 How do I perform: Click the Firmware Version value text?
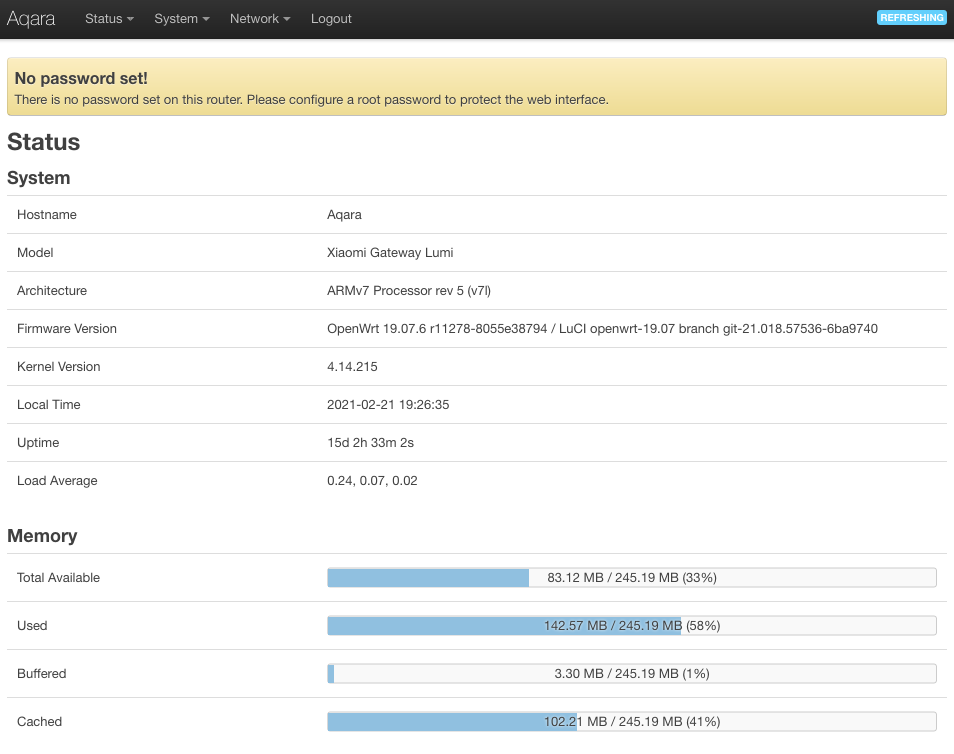point(602,329)
